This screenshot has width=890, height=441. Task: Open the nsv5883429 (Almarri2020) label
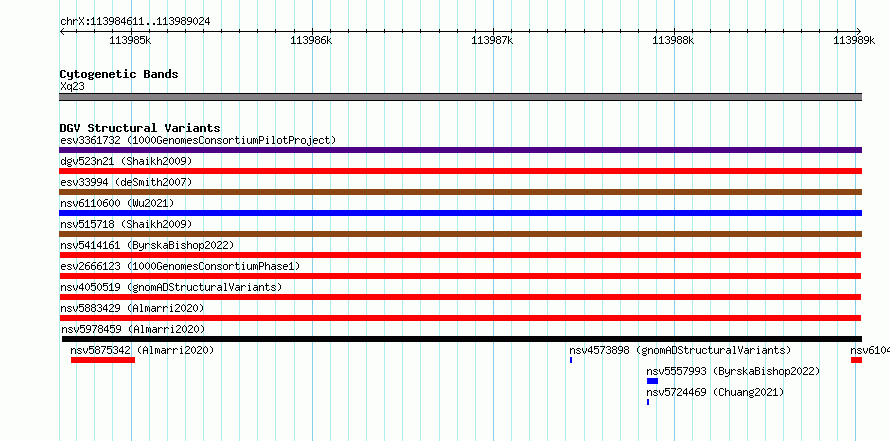click(x=132, y=308)
